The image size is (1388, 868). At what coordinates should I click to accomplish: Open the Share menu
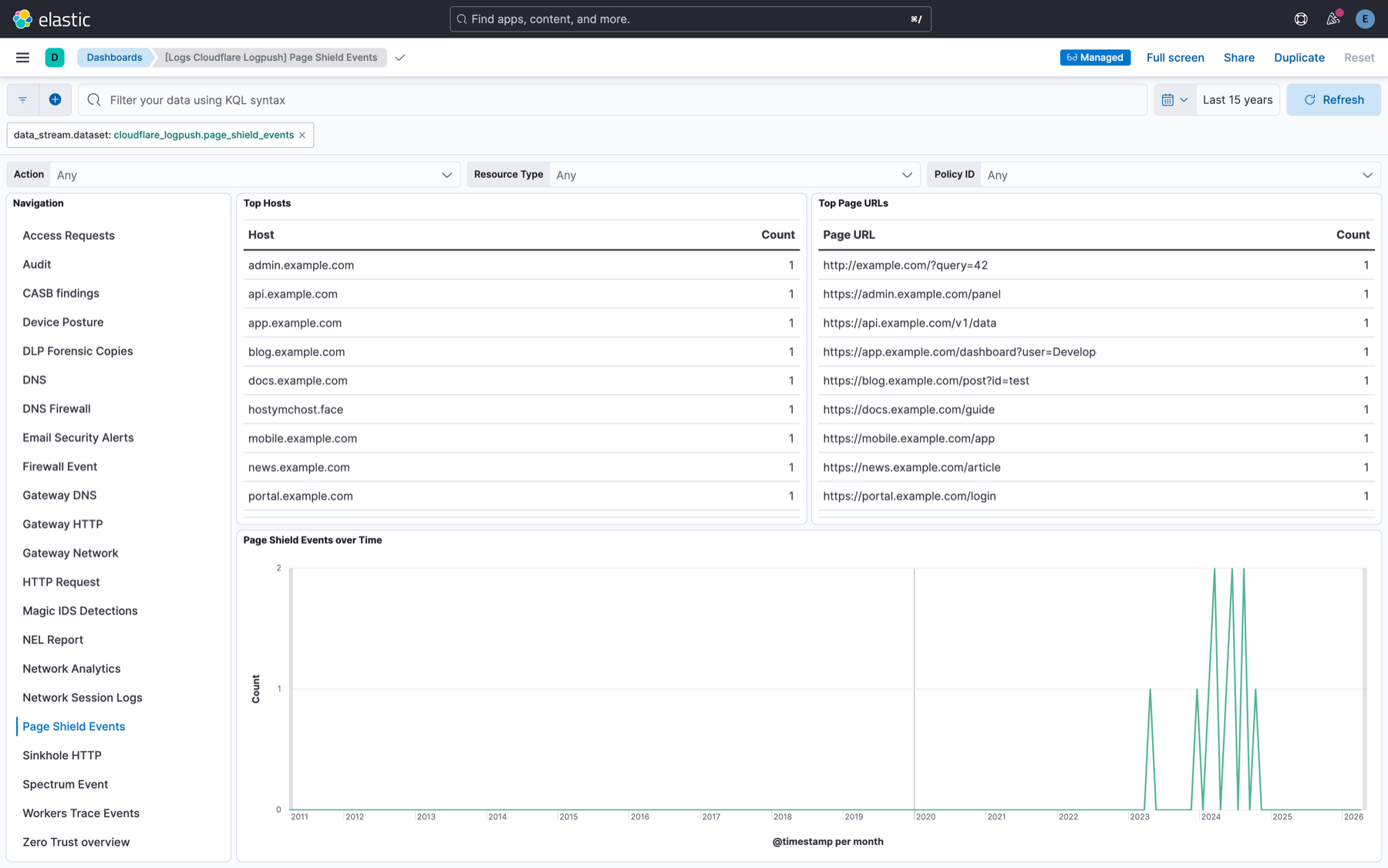coord(1238,58)
